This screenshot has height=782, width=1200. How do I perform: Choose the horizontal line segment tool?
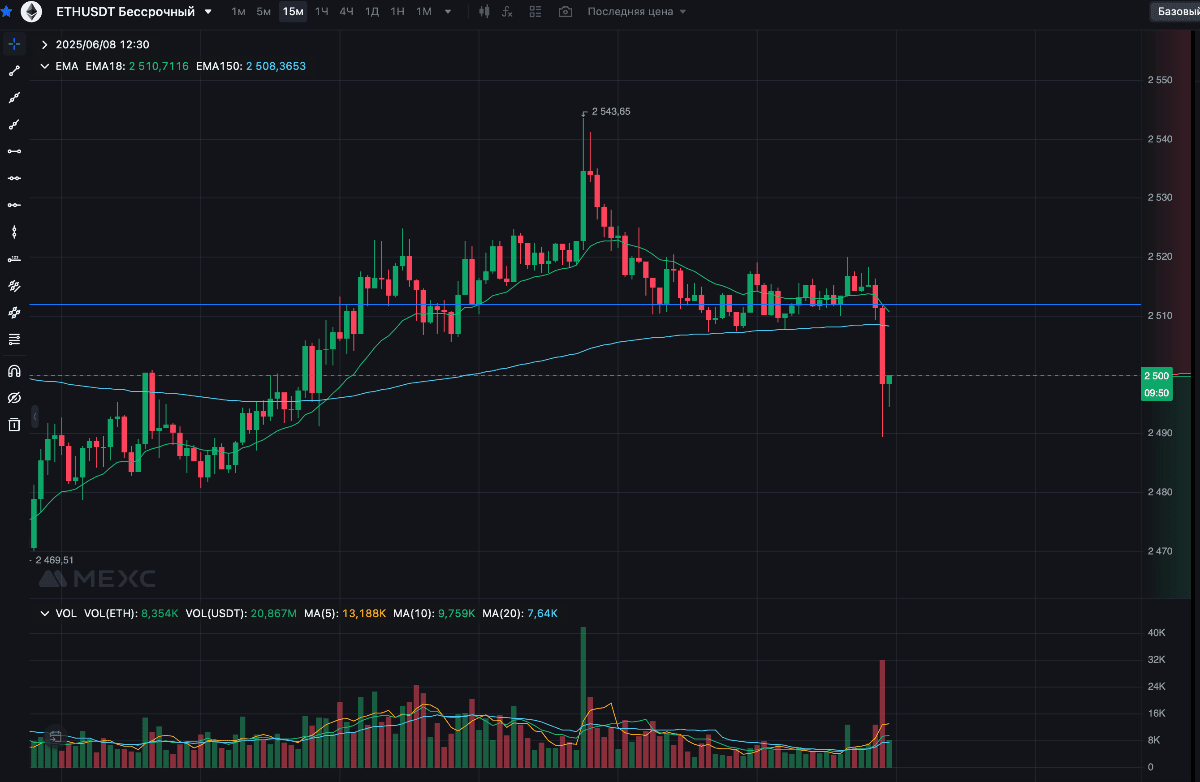[x=14, y=151]
